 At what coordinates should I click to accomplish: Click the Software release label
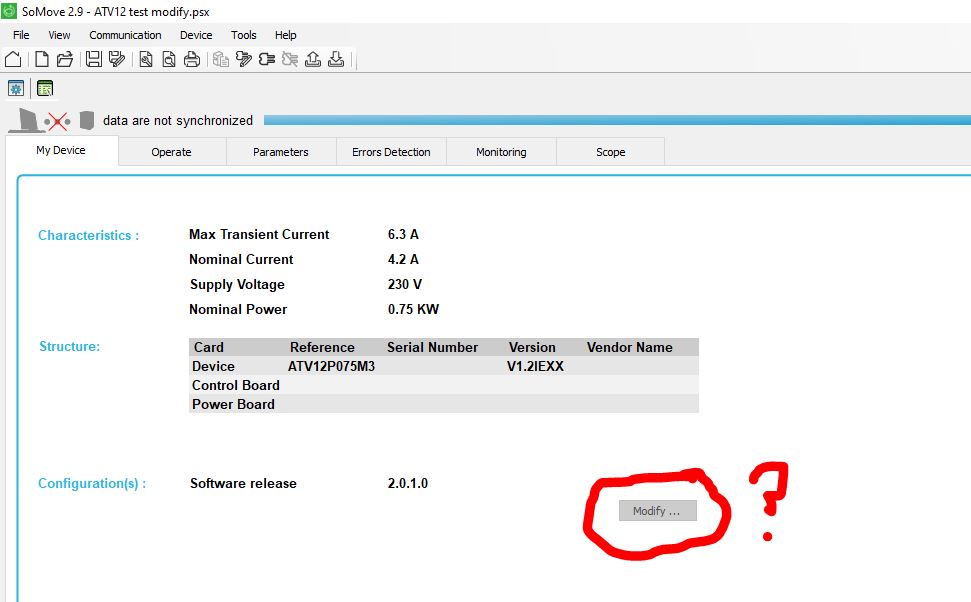[x=243, y=484]
